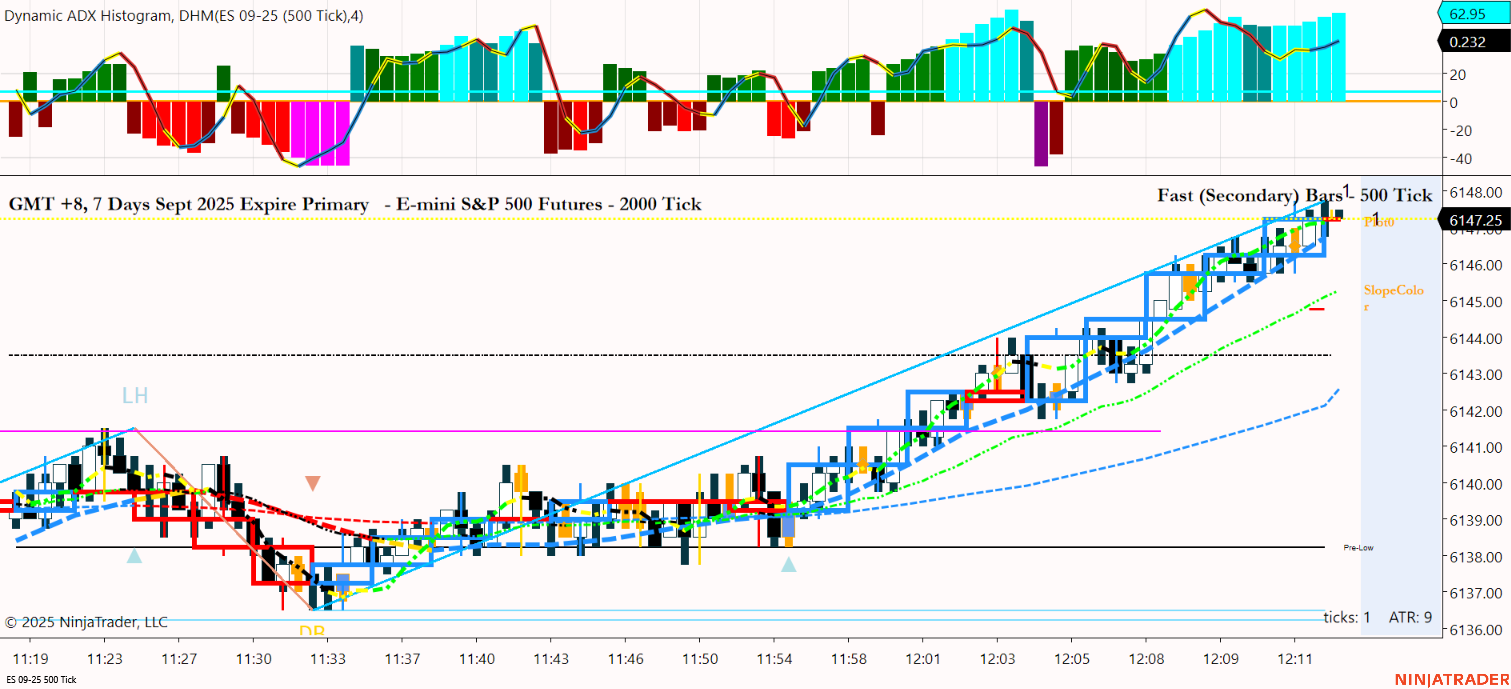1511x689 pixels.
Task: Select the ES 09-25 500 Tick tab
Action: point(41,680)
